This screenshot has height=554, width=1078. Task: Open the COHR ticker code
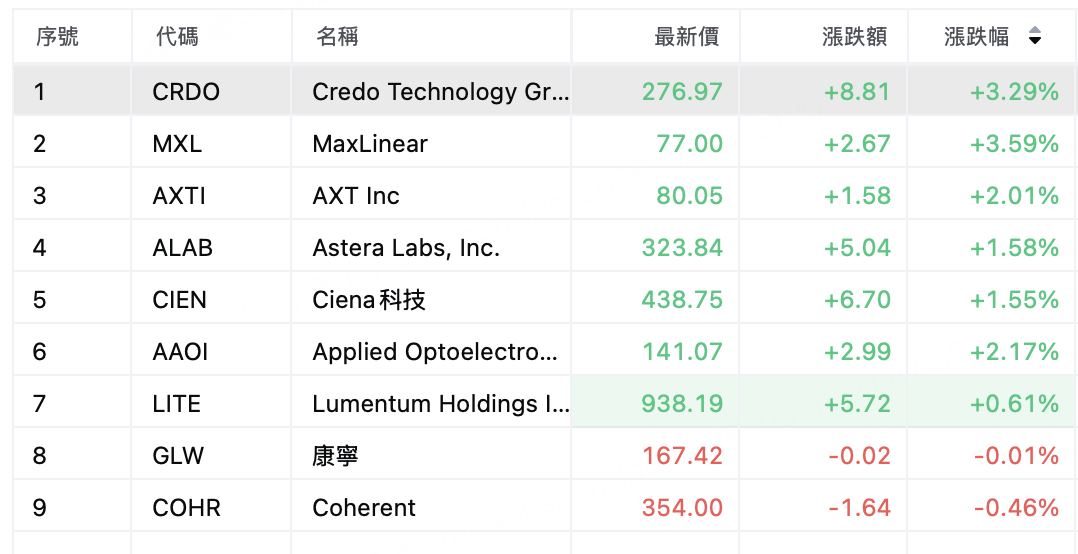coord(186,508)
